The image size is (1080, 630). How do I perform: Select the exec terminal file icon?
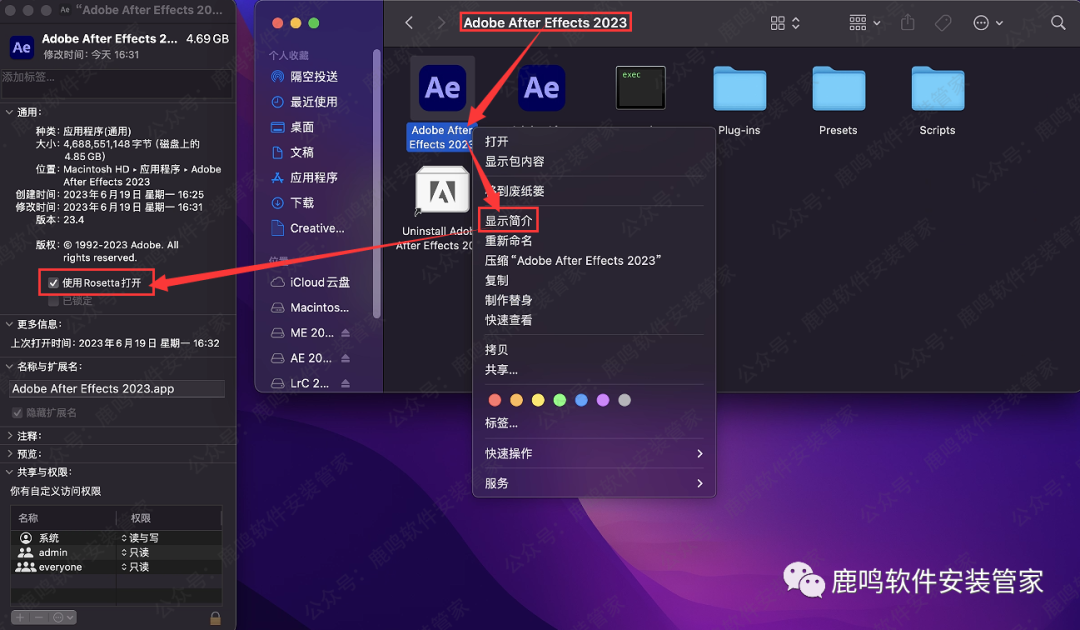(x=640, y=88)
